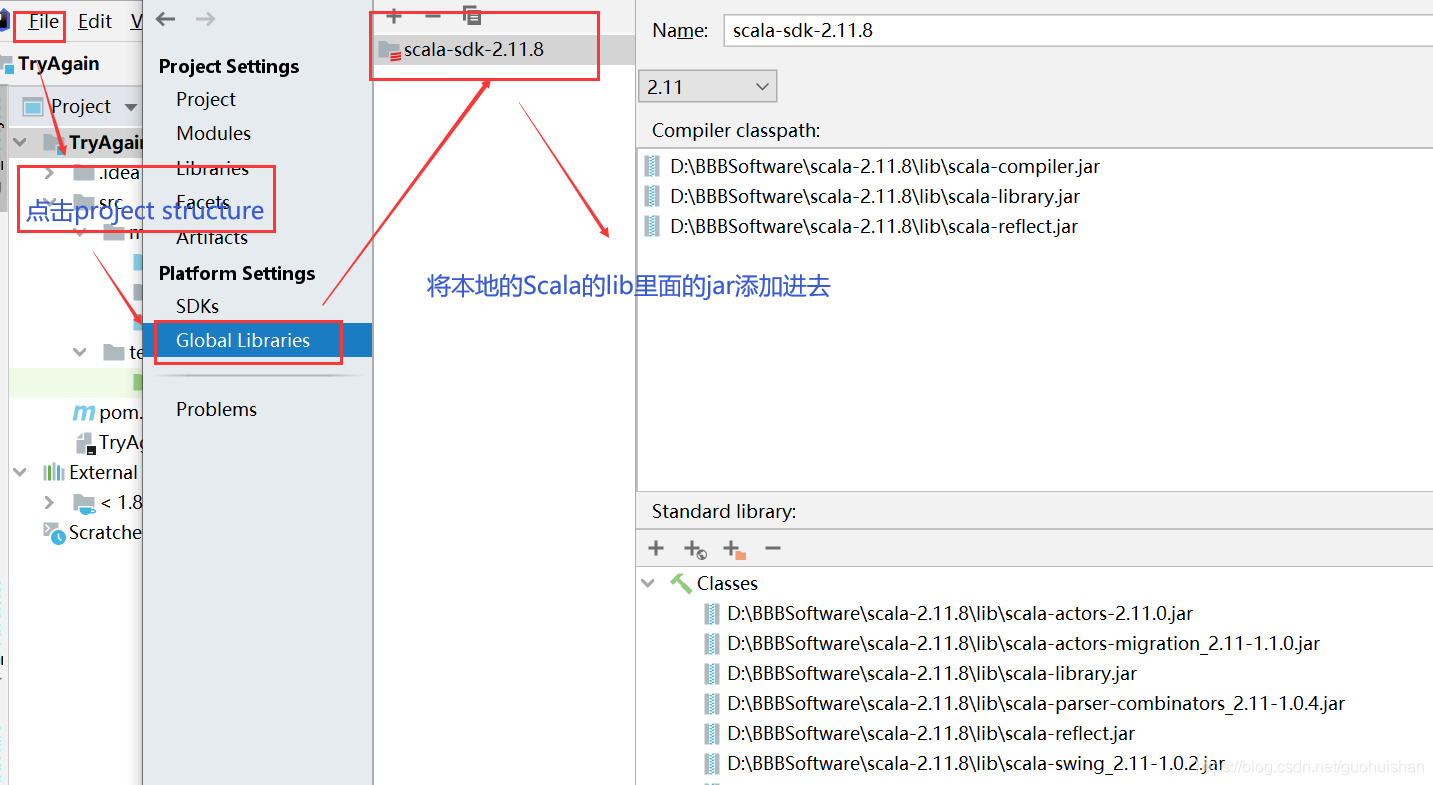Open the Edit menu
The height and width of the screenshot is (785, 1433).
tap(95, 21)
